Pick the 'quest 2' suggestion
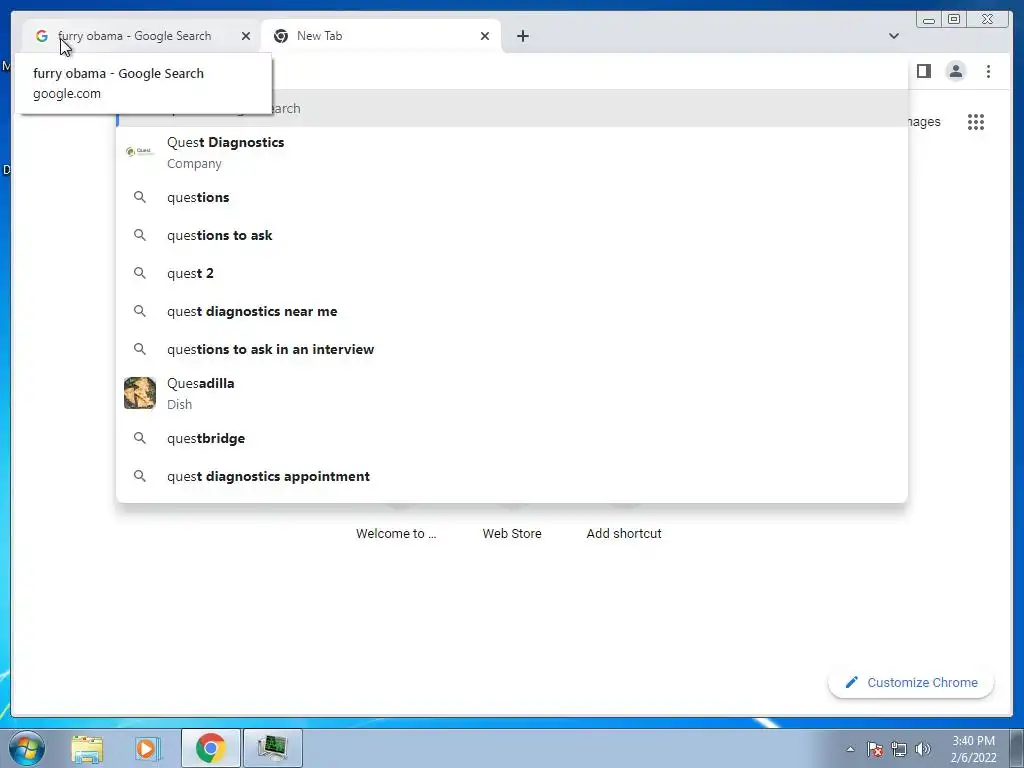Image resolution: width=1024 pixels, height=768 pixels. coord(512,273)
